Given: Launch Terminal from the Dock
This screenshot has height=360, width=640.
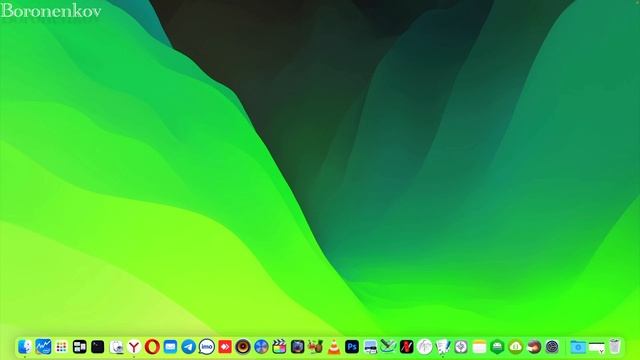Looking at the screenshot, I should point(98,347).
